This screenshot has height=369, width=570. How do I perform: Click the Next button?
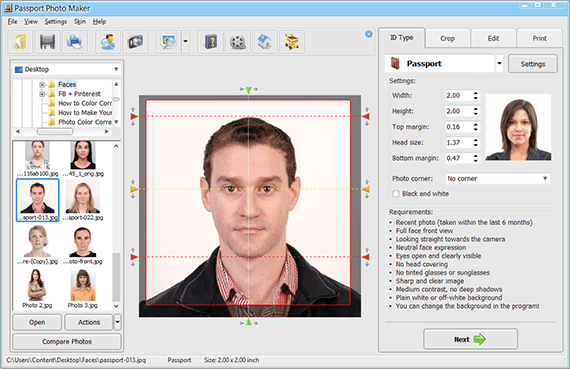(x=470, y=339)
